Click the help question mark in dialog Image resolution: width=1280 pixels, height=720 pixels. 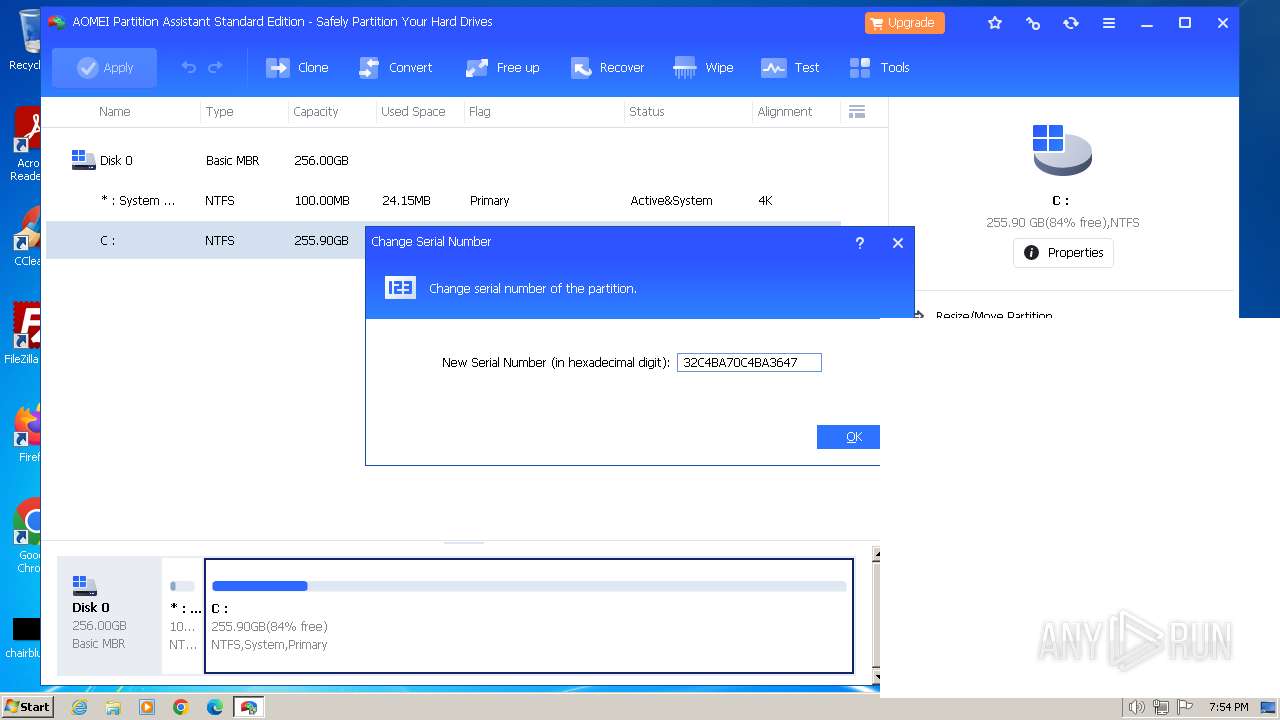coord(859,242)
